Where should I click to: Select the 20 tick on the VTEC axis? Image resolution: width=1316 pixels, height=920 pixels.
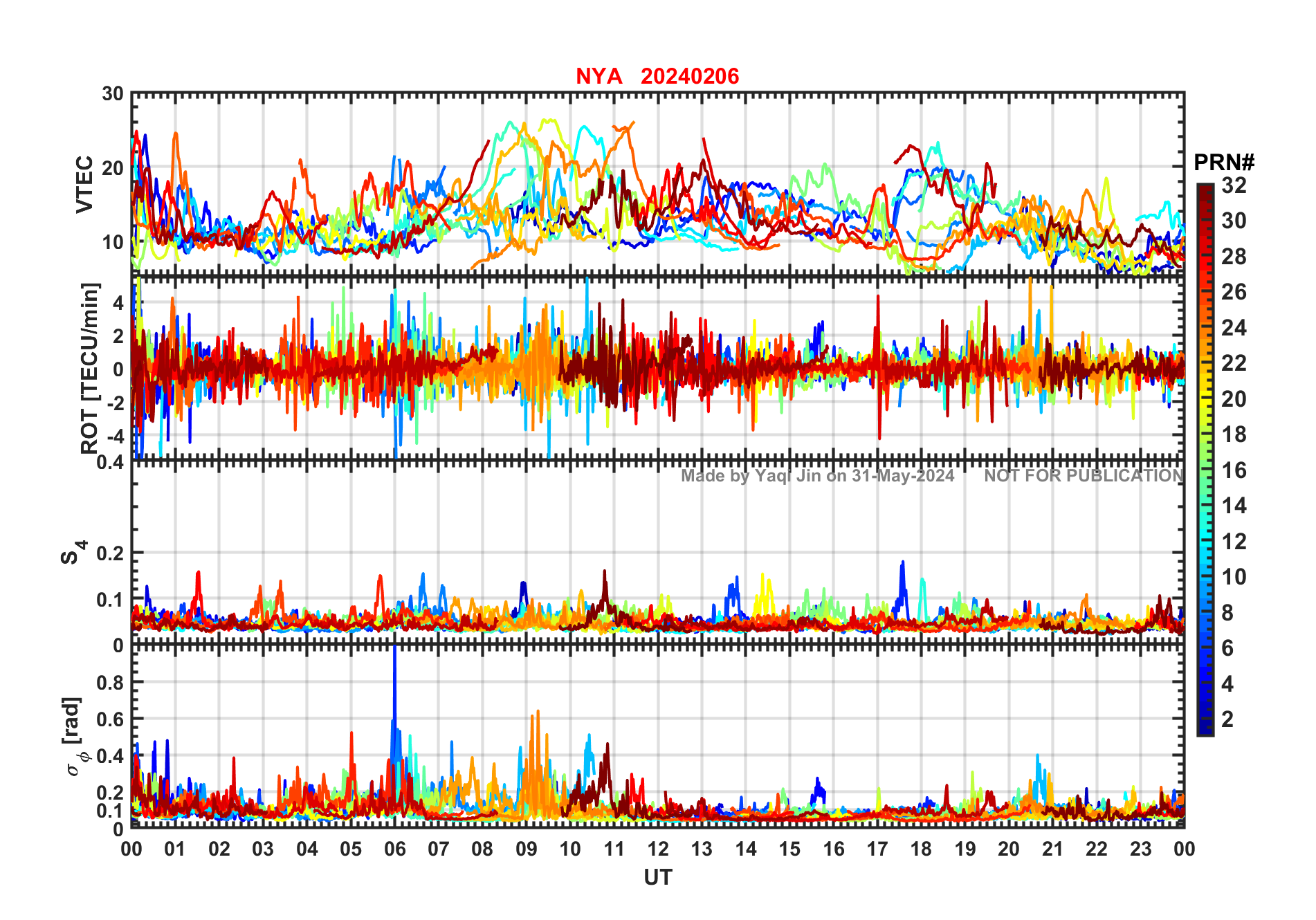pyautogui.click(x=113, y=168)
